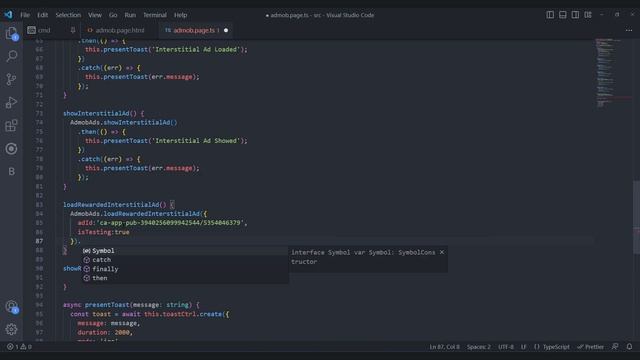Open the File menu
The height and width of the screenshot is (360, 640).
coord(25,15)
